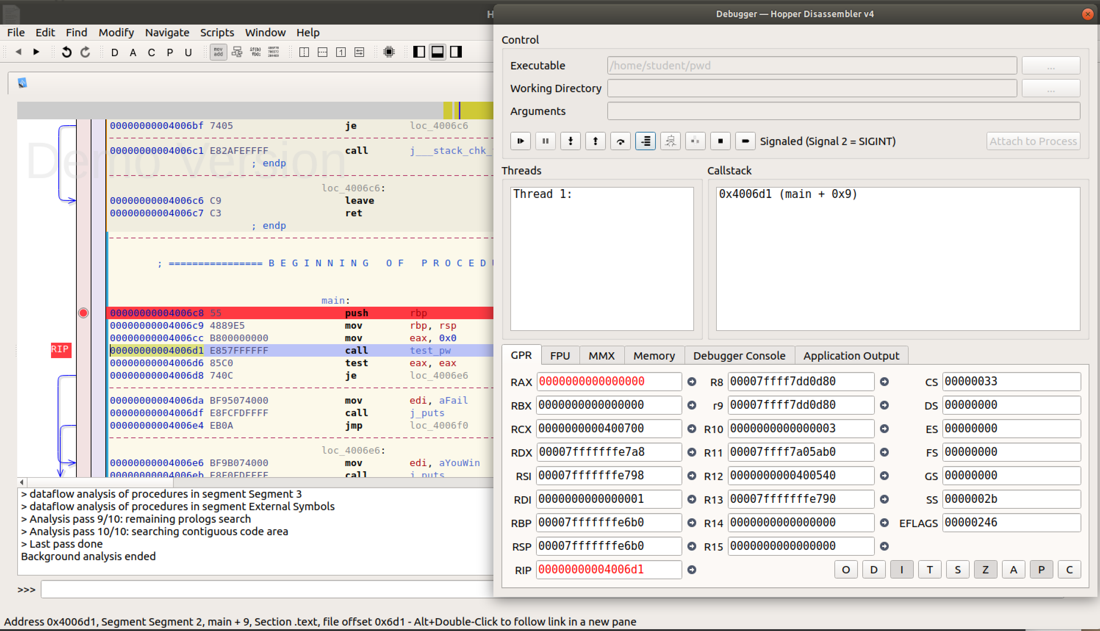Click the debugger continue (play) button
1100x631 pixels.
[x=520, y=141]
